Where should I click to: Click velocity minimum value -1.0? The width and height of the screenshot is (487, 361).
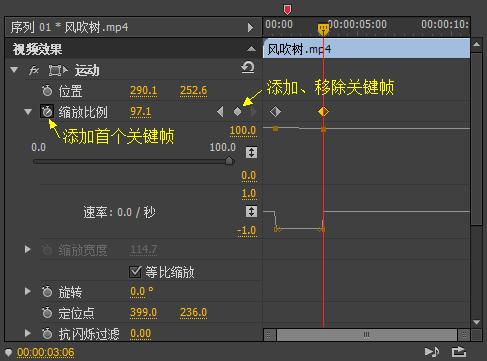click(x=246, y=230)
